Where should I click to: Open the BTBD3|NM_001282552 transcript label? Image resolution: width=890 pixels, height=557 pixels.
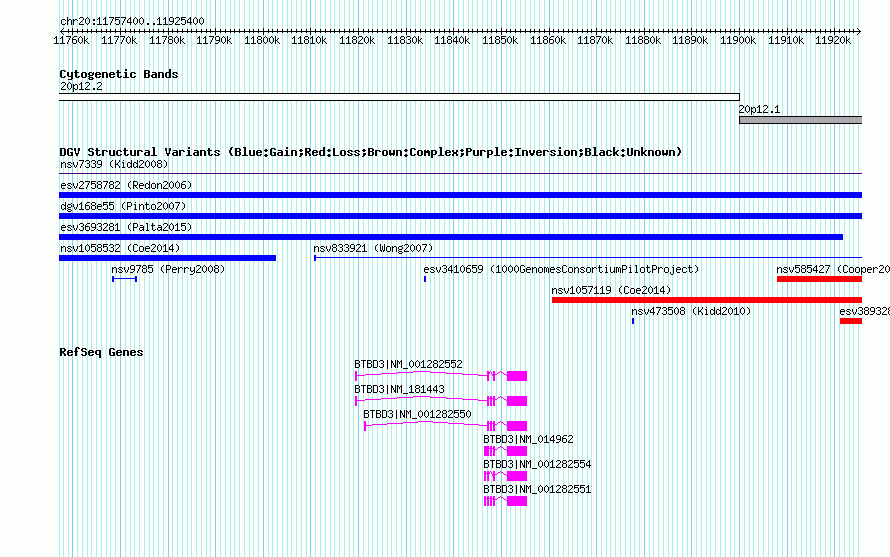[408, 364]
